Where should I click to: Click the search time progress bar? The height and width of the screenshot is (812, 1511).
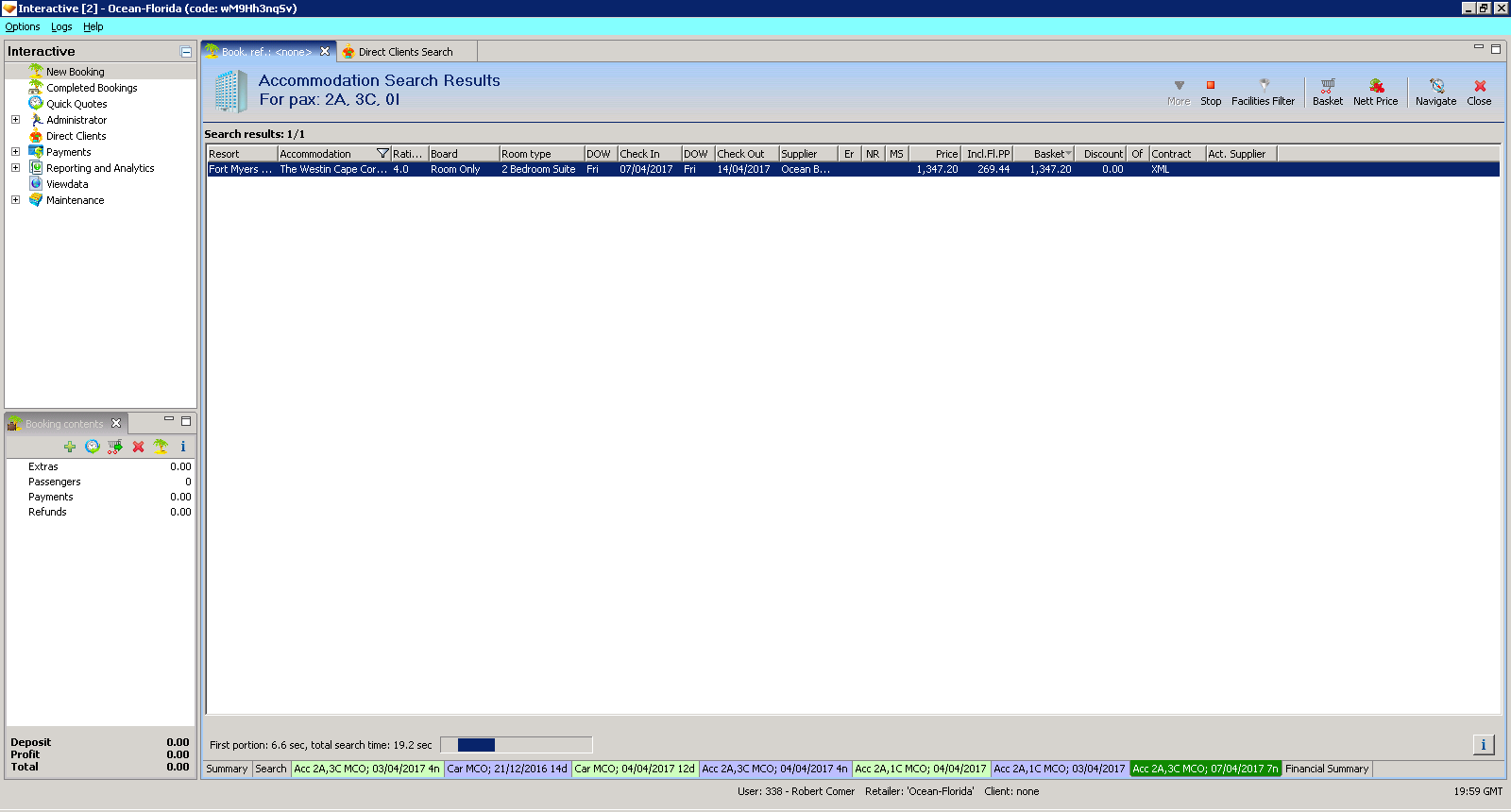pos(517,745)
